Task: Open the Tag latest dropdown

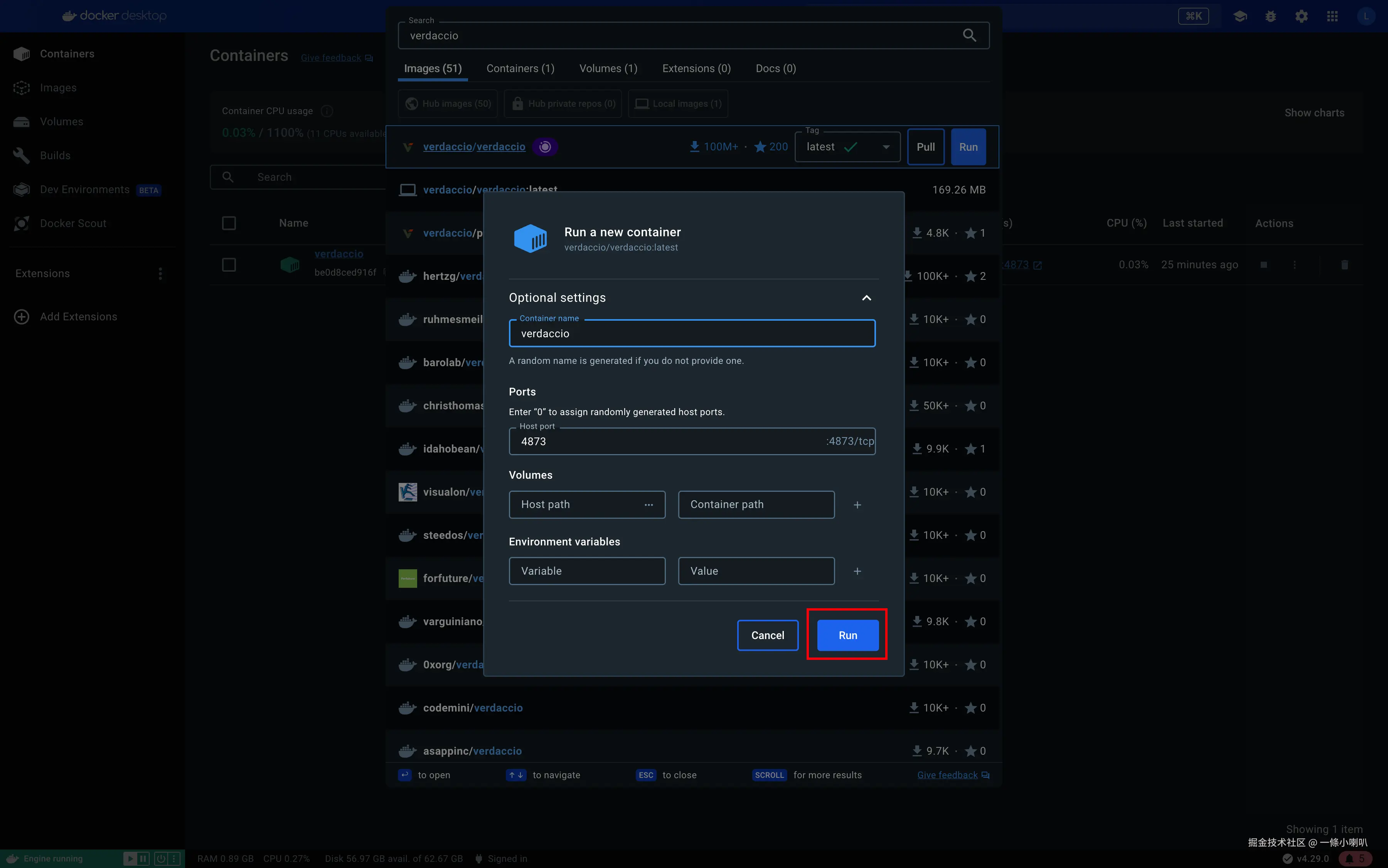Action: [x=847, y=147]
